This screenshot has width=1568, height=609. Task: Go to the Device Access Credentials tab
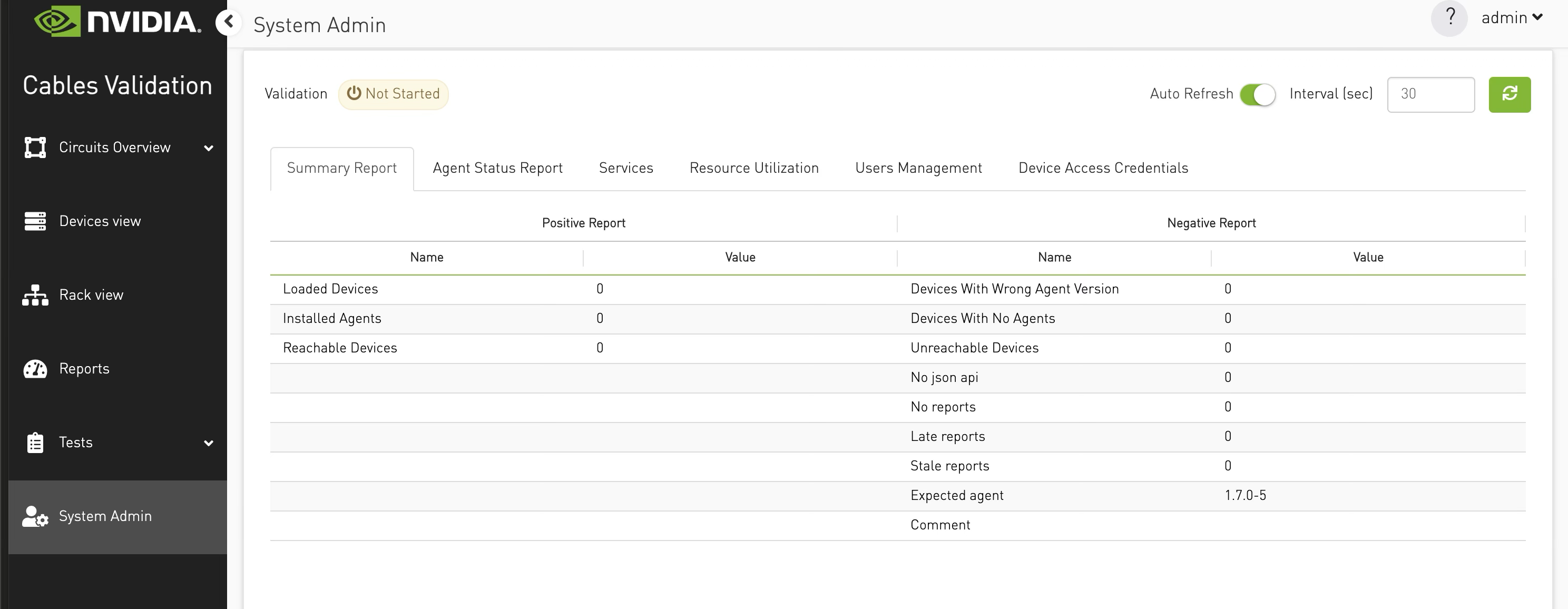pyautogui.click(x=1103, y=169)
